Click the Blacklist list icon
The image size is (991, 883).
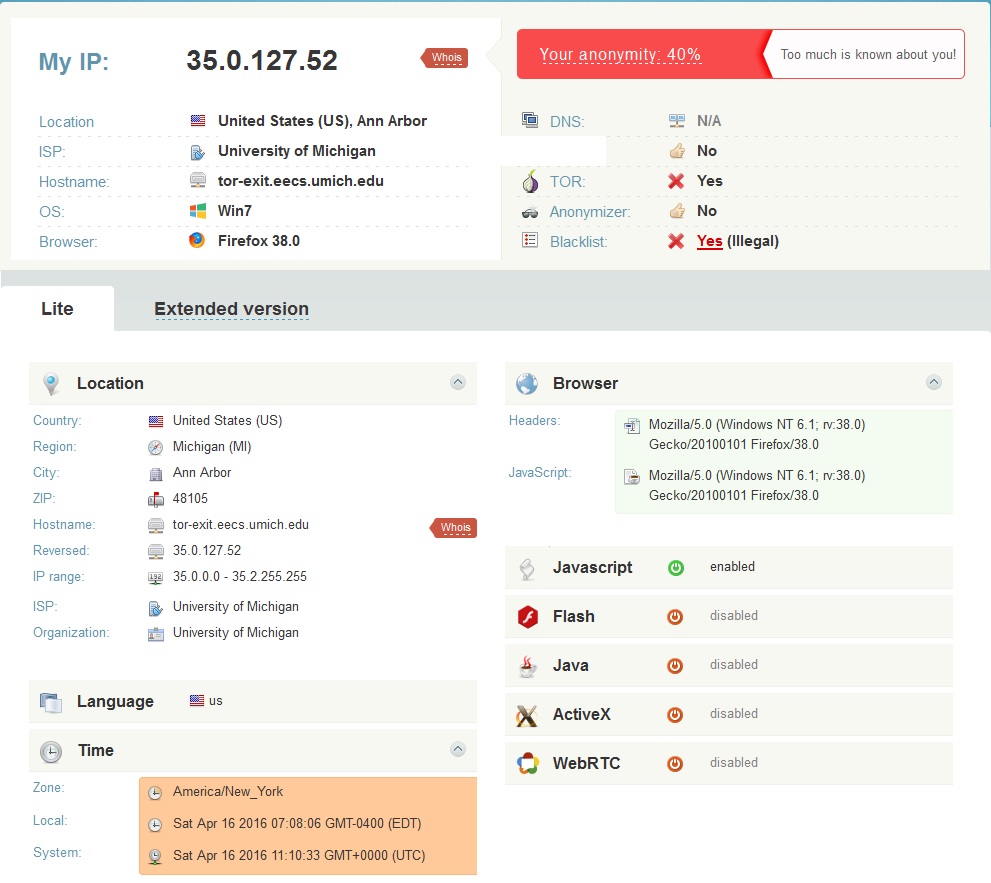(x=530, y=241)
